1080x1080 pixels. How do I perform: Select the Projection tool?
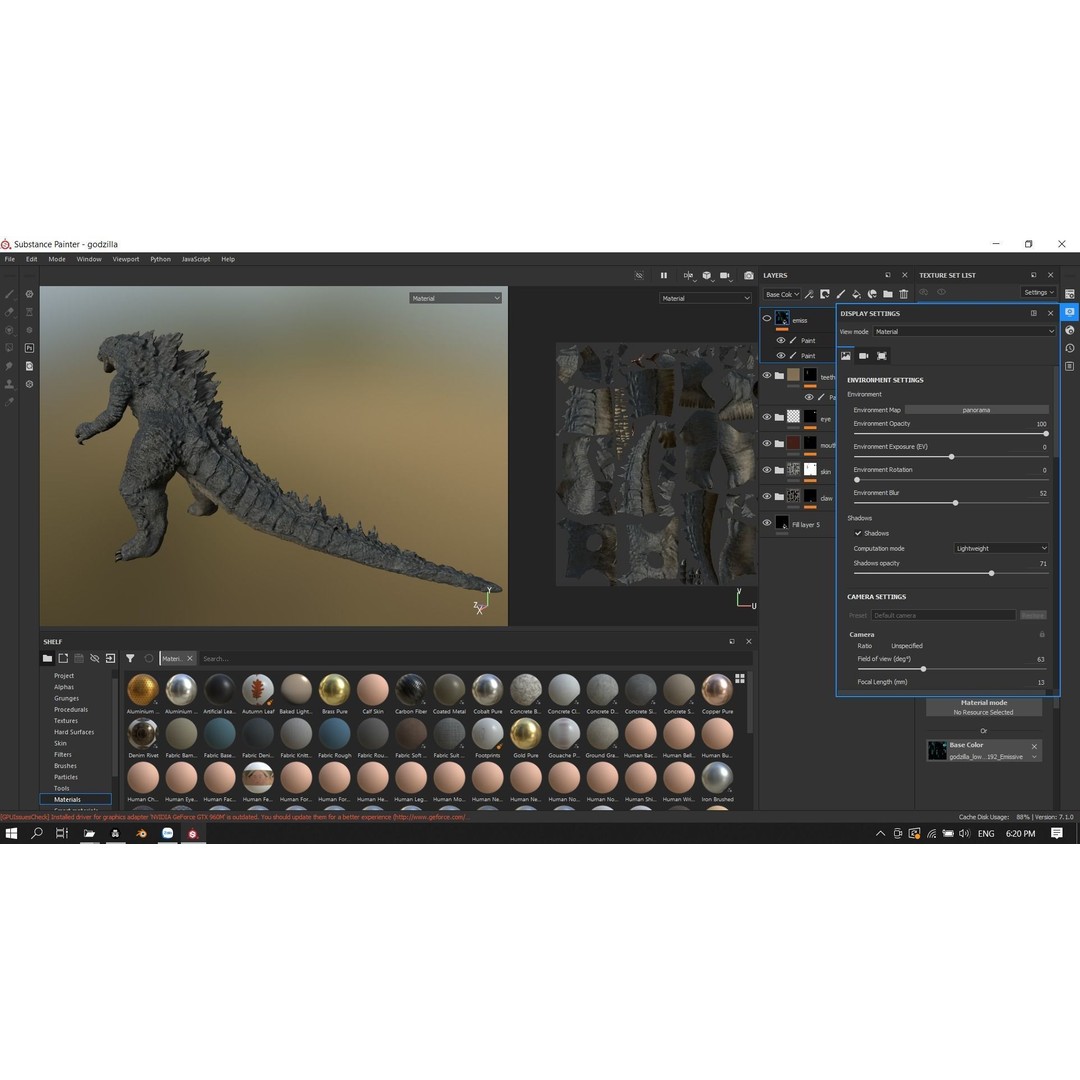10,330
